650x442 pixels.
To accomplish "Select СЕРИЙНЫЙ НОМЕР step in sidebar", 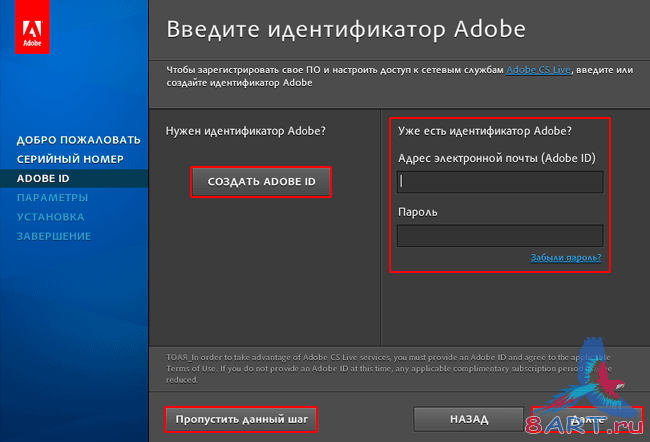I will pos(70,159).
